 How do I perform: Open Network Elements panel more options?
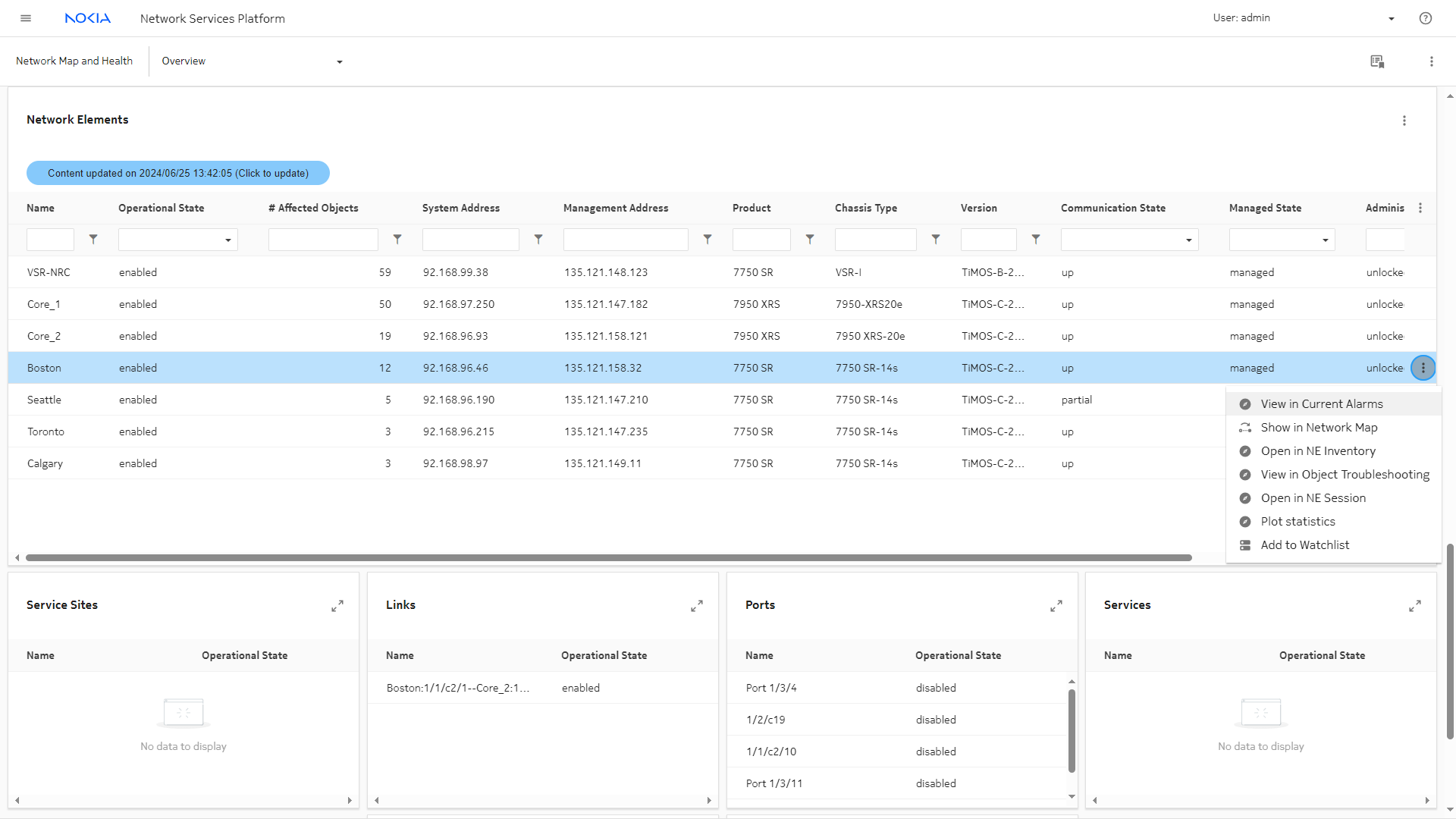pyautogui.click(x=1404, y=121)
